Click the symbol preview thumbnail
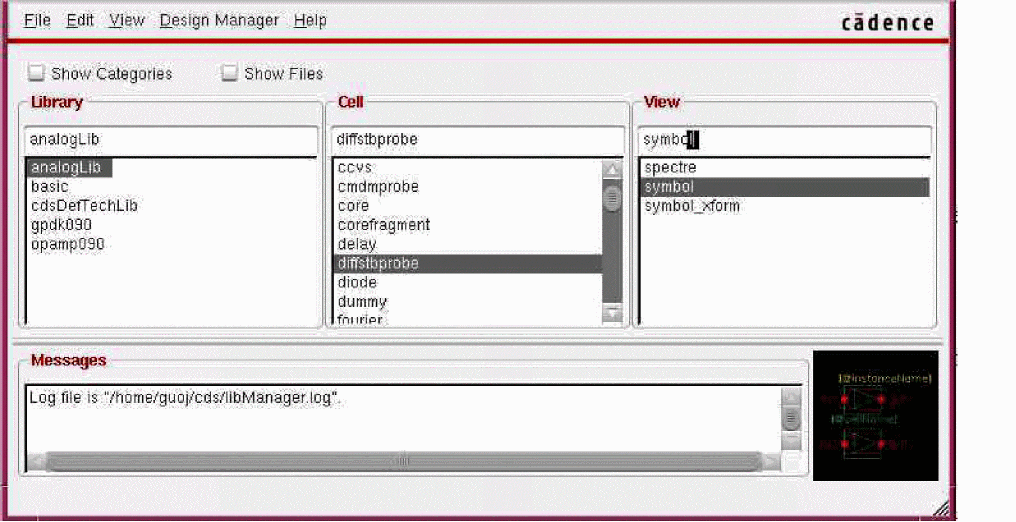This screenshot has width=1016, height=522. click(875, 416)
